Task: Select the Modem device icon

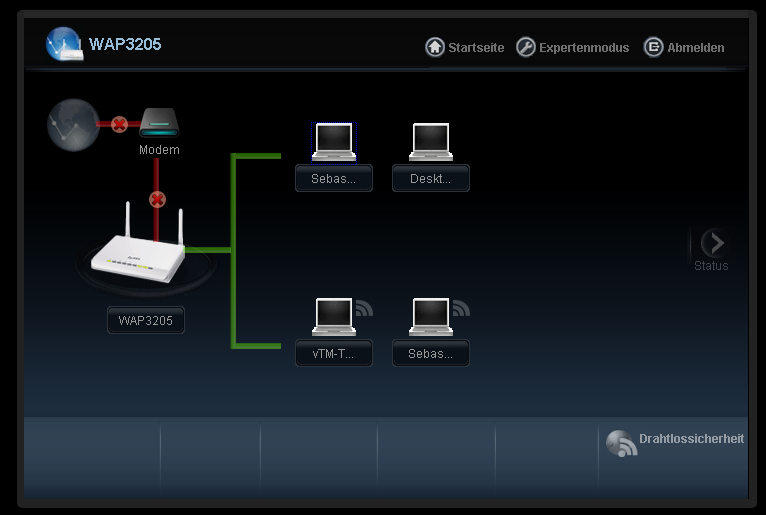Action: pyautogui.click(x=159, y=123)
